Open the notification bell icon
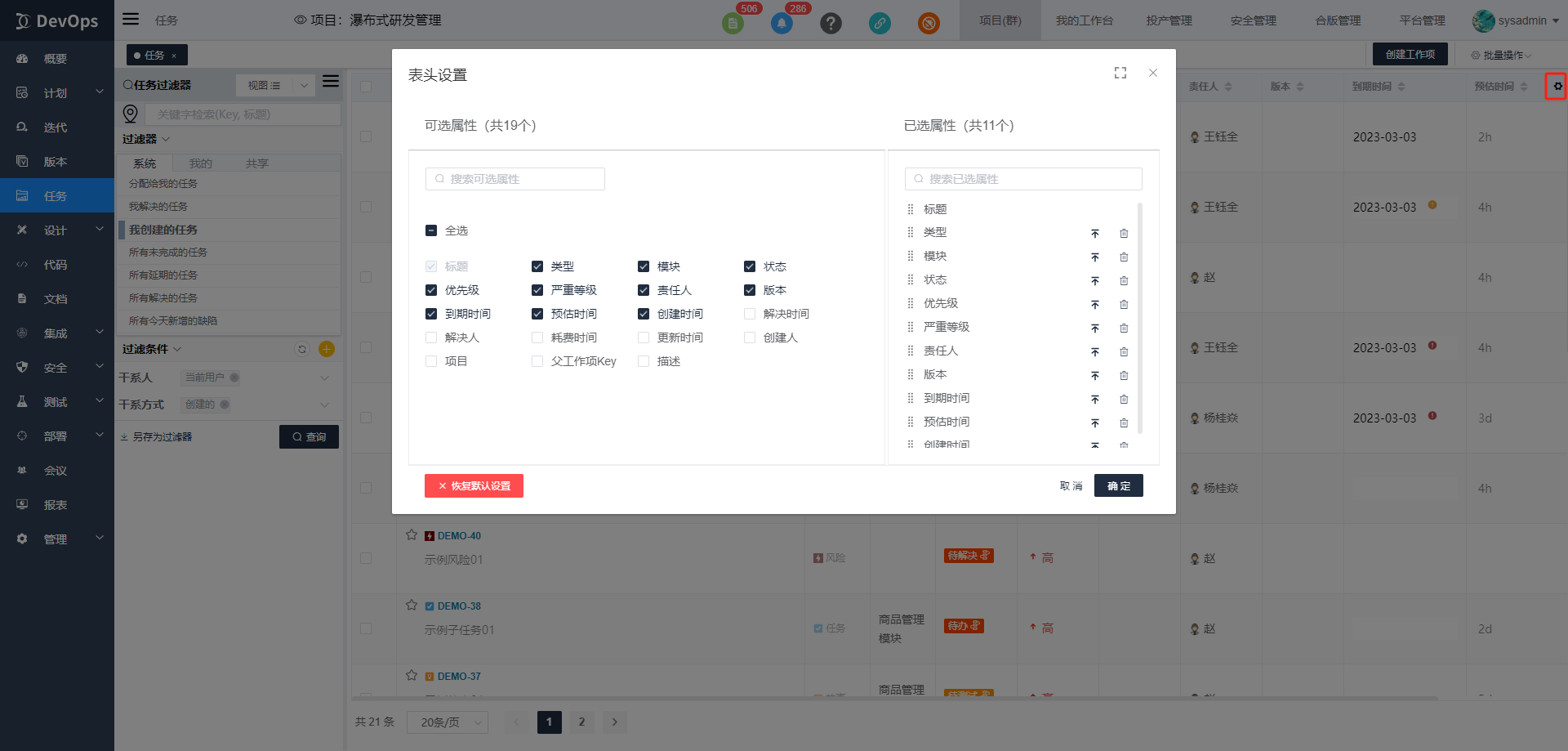The image size is (1568, 751). coord(782,23)
